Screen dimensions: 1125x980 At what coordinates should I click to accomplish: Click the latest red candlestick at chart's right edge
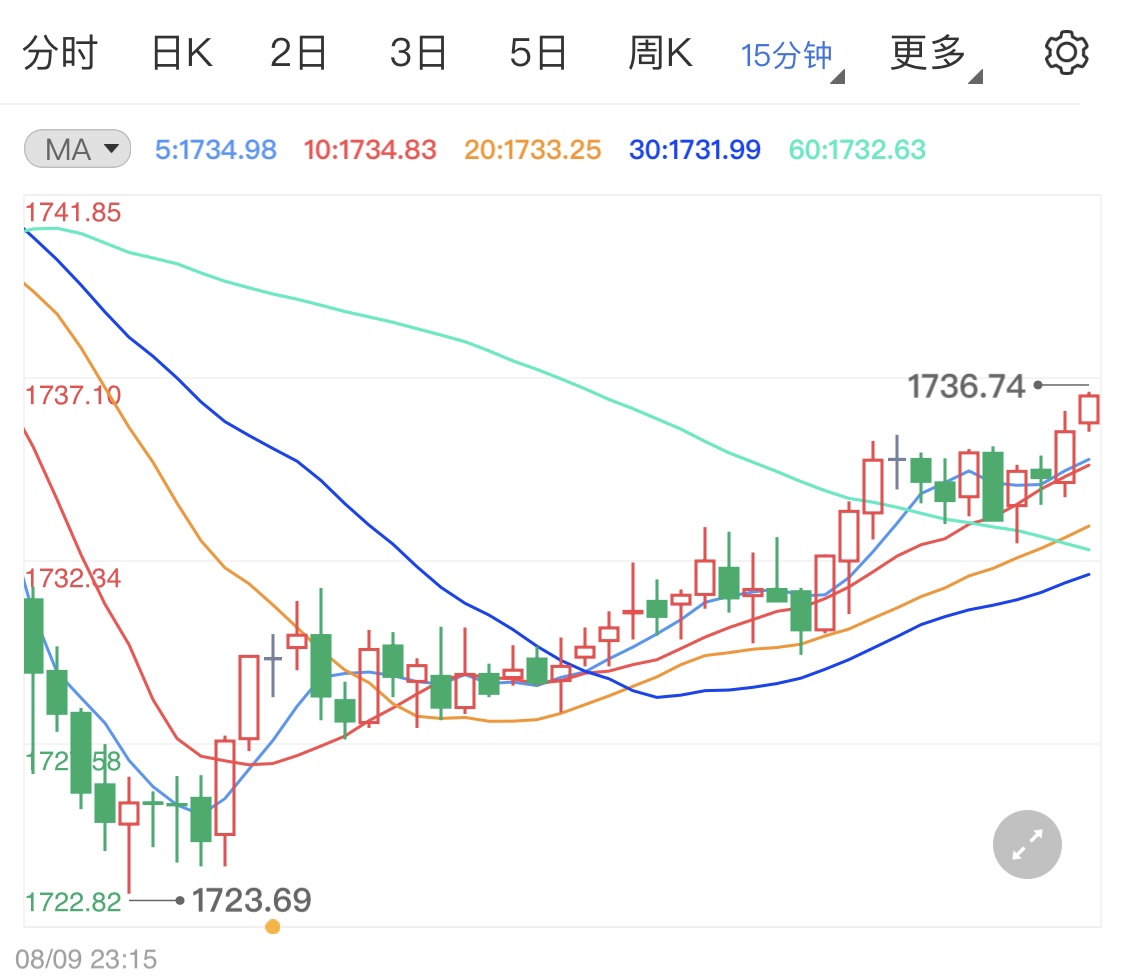click(x=1089, y=410)
